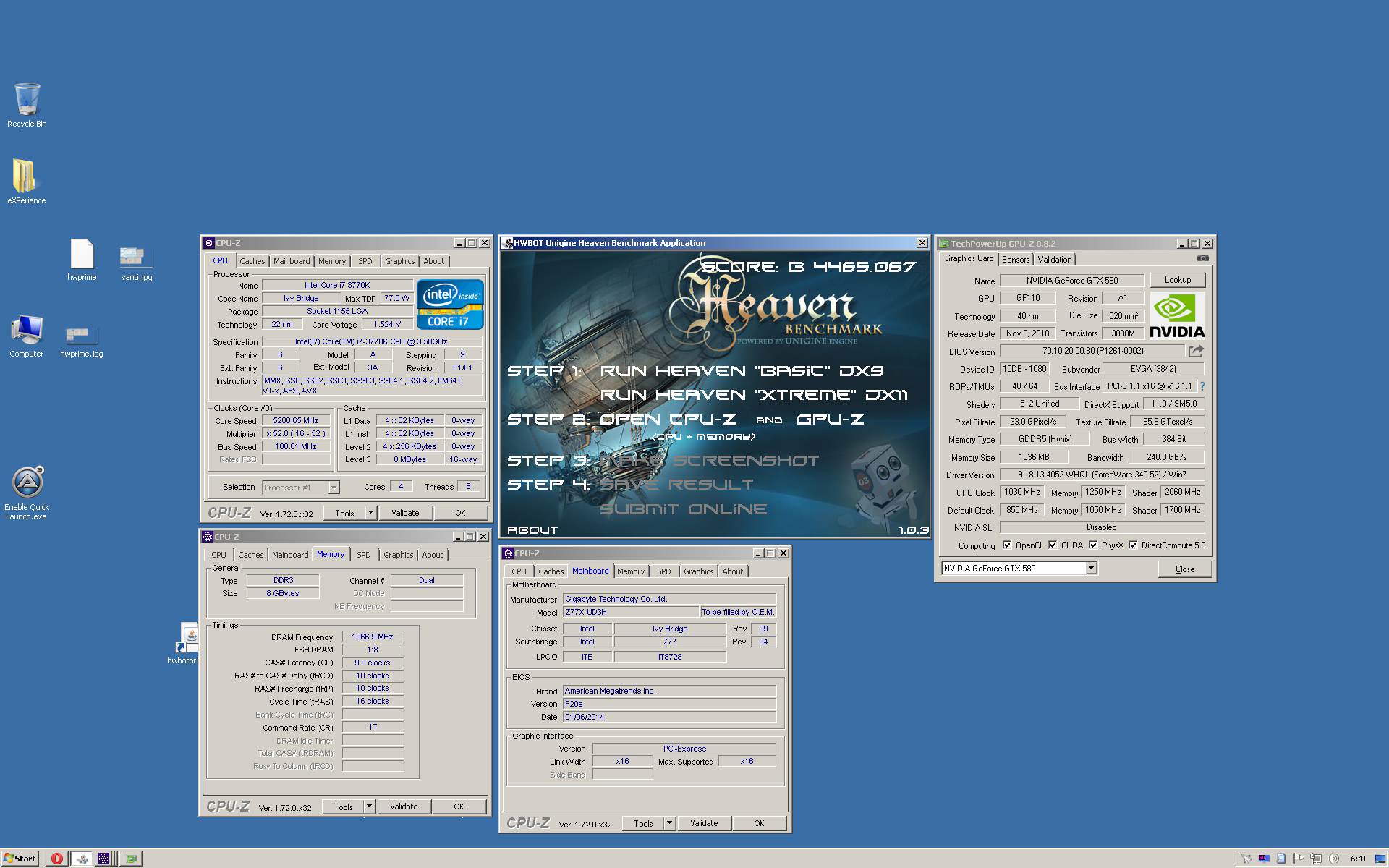Click the taskbar clock showing 6:41
Viewport: 1389px width, 868px height.
coord(1359,859)
